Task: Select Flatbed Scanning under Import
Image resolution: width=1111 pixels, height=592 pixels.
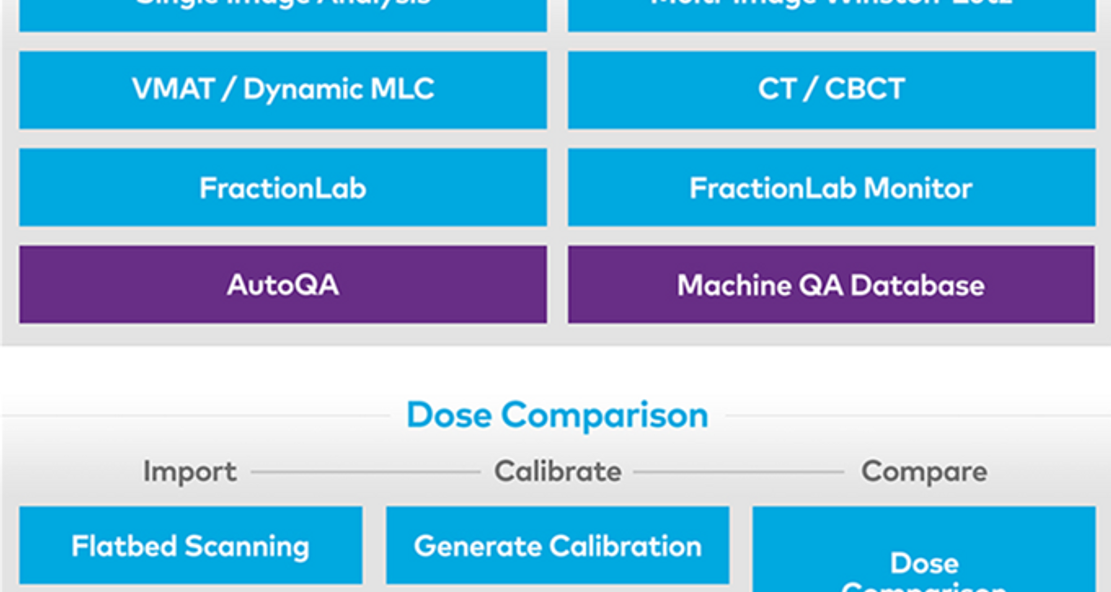Action: click(191, 545)
